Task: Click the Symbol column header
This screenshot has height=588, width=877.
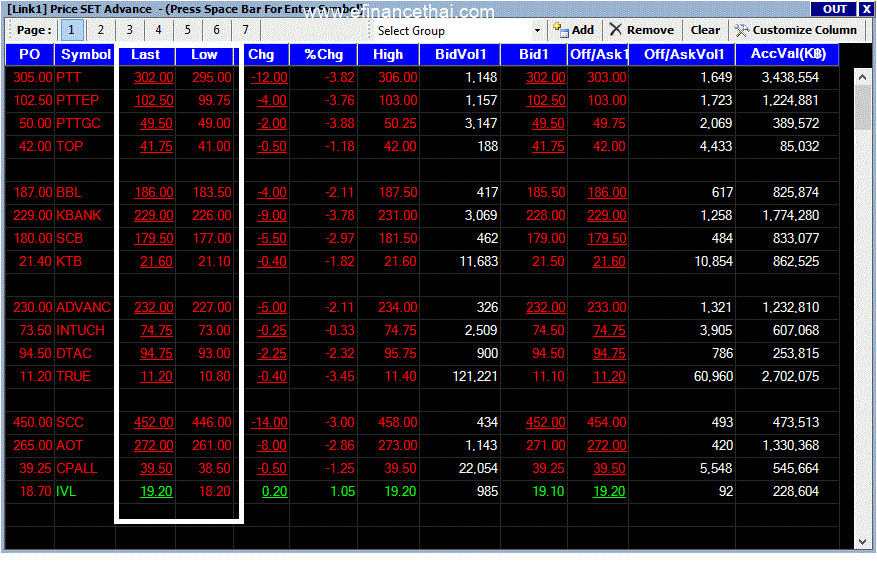Action: coord(86,54)
